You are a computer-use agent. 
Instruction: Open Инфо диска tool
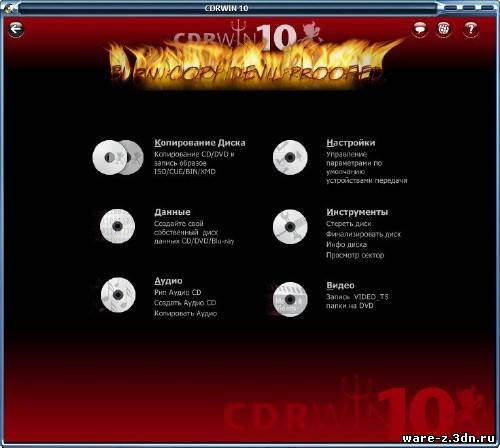pos(346,245)
